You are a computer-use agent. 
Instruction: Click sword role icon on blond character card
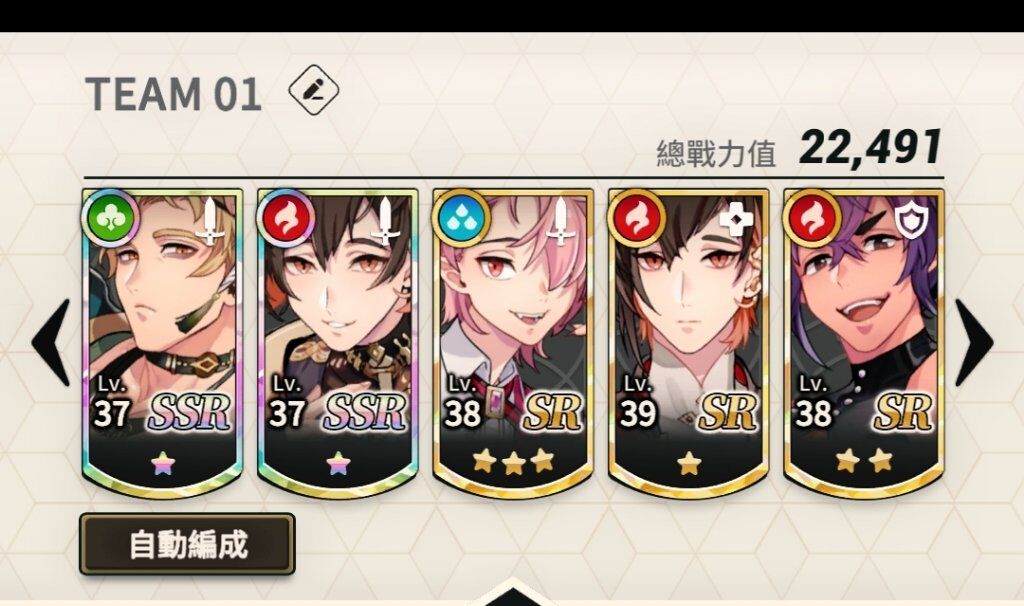click(x=210, y=221)
